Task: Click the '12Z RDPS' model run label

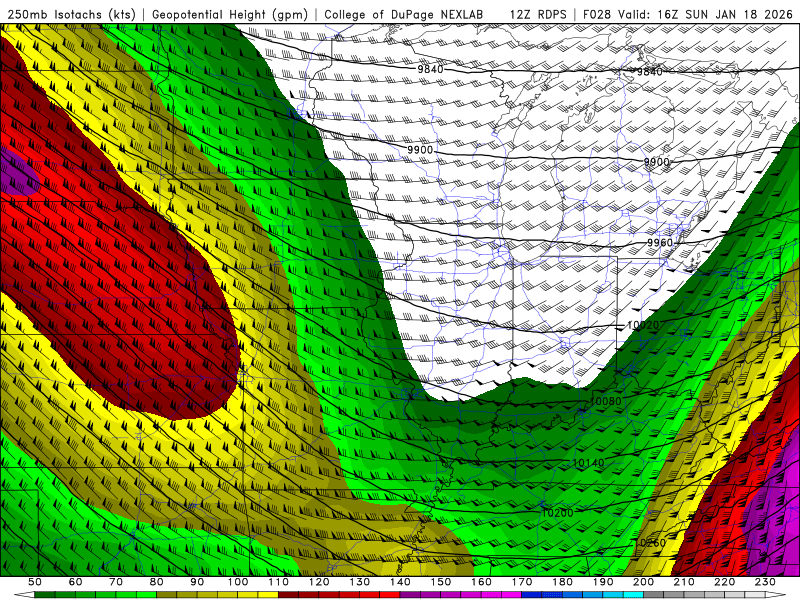Action: tap(538, 14)
